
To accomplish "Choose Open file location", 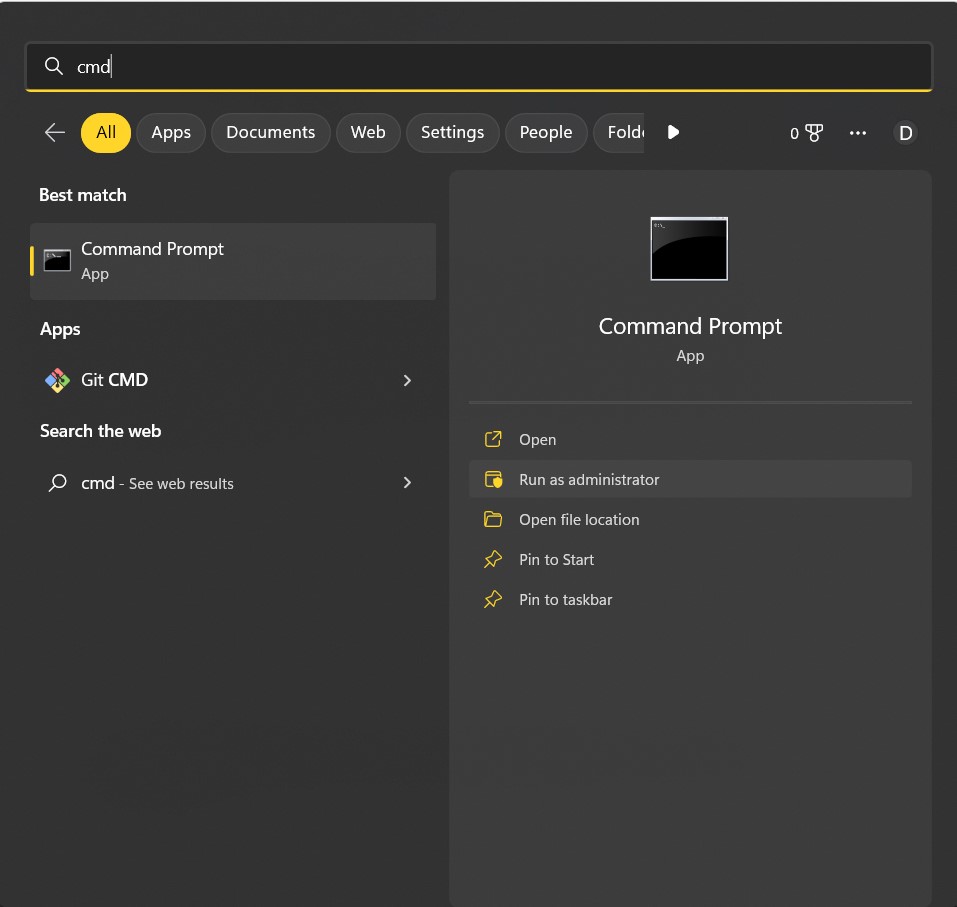I will 579,520.
